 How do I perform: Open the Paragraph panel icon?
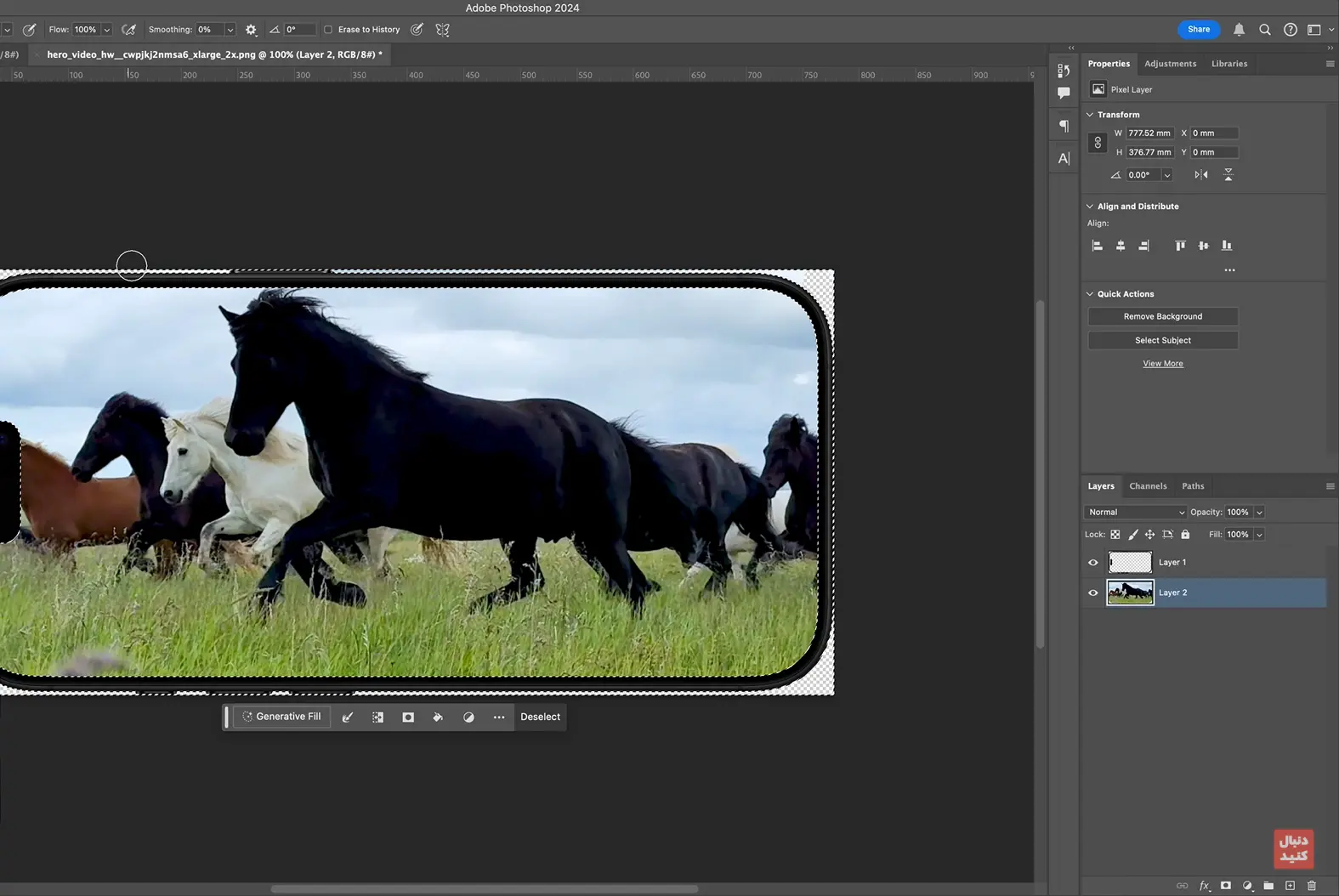1064,126
